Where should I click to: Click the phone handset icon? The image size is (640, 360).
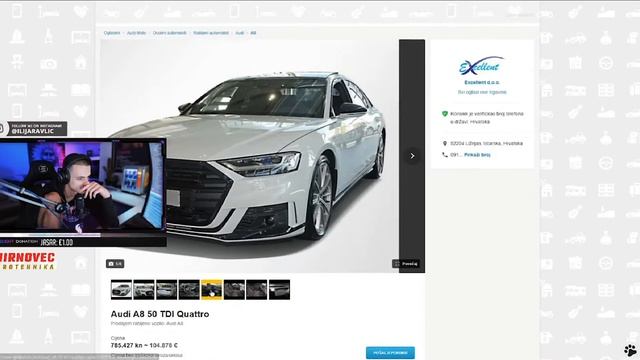click(x=445, y=155)
